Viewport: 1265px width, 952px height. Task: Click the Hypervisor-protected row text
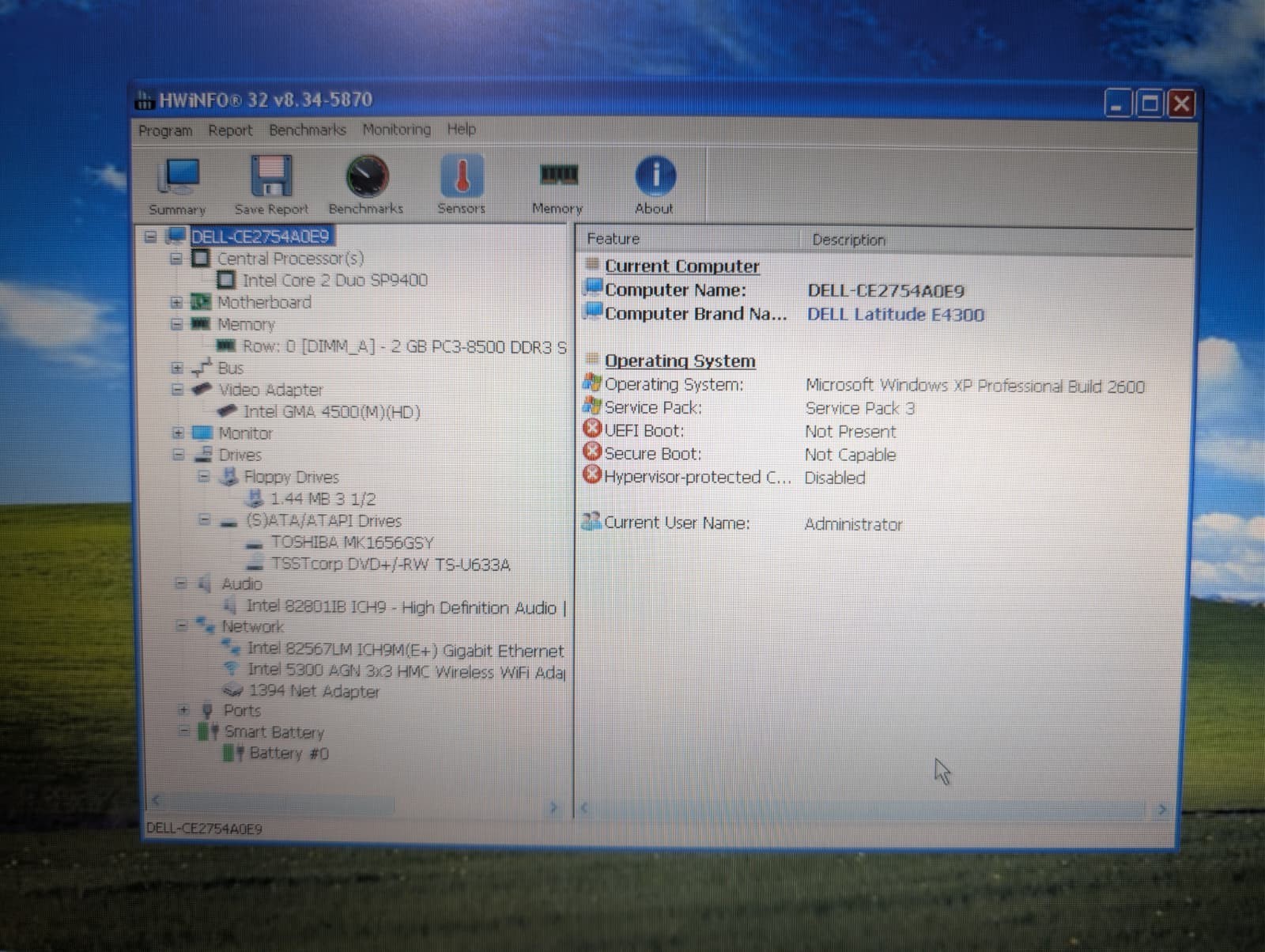(x=697, y=477)
